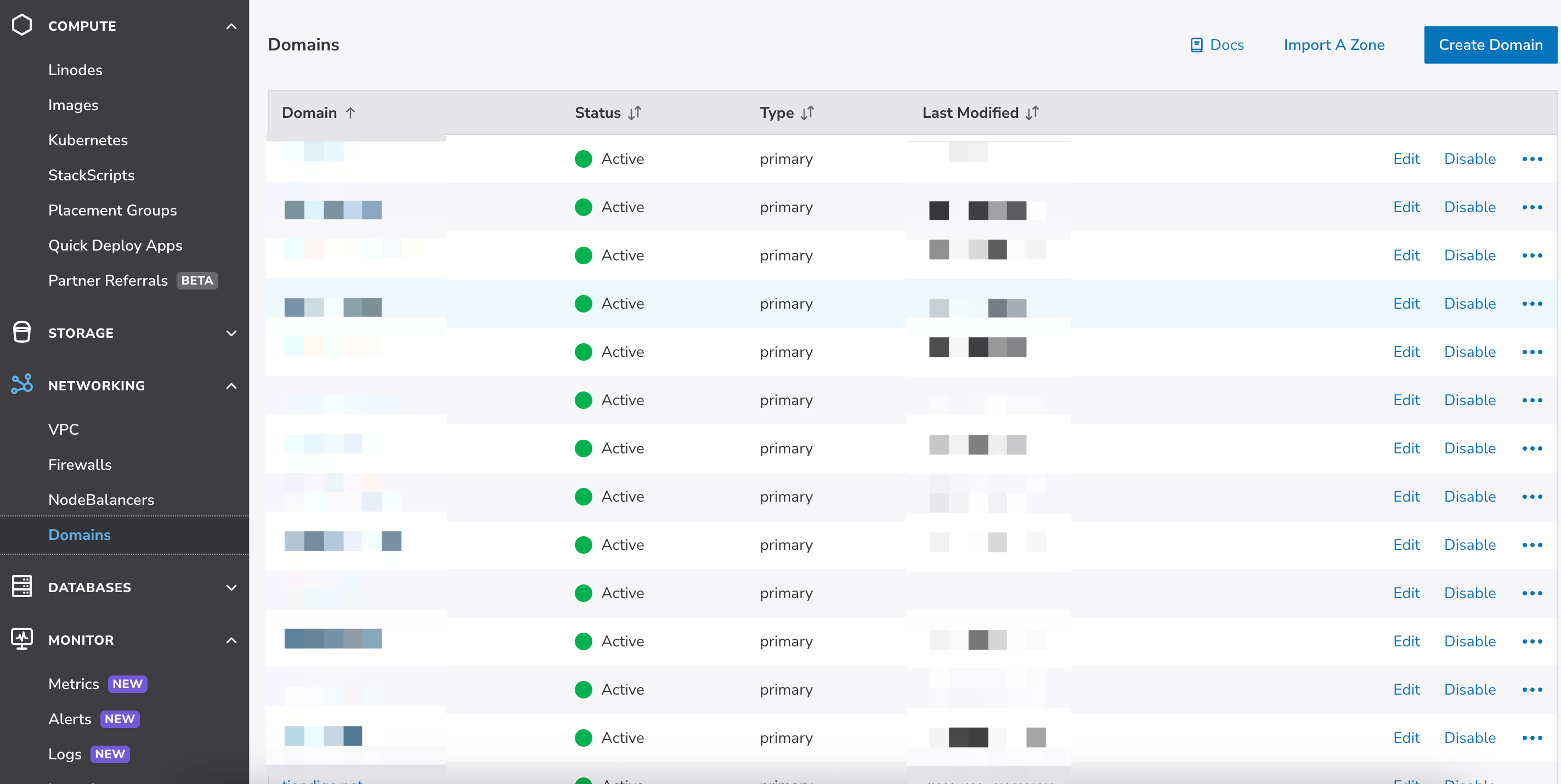Image resolution: width=1561 pixels, height=784 pixels.
Task: Open more actions menu in ninth row
Action: pyautogui.click(x=1532, y=544)
